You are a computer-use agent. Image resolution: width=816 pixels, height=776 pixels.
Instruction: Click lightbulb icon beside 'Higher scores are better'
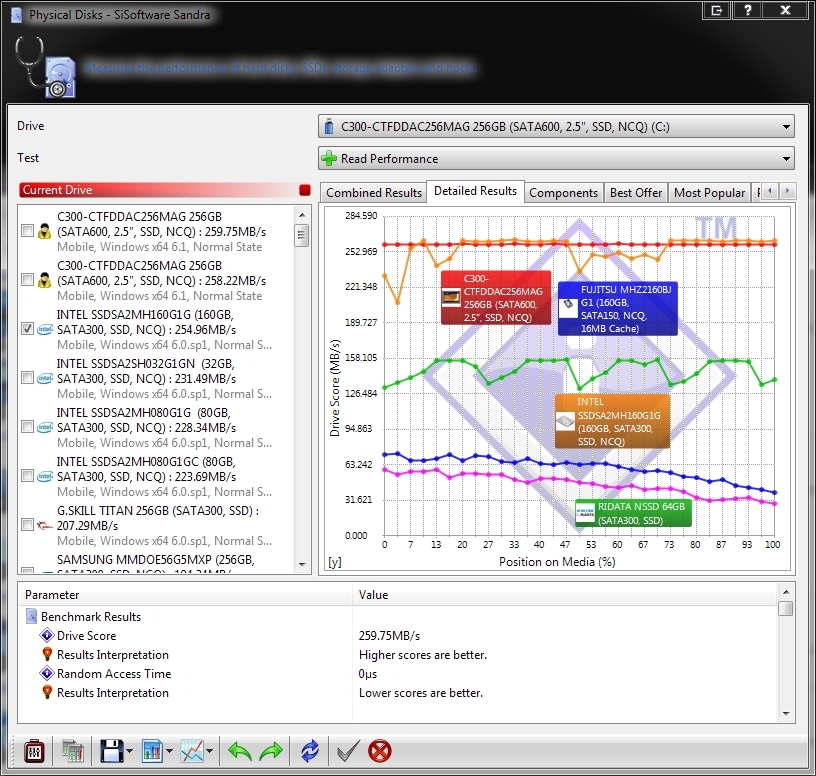pyautogui.click(x=47, y=654)
